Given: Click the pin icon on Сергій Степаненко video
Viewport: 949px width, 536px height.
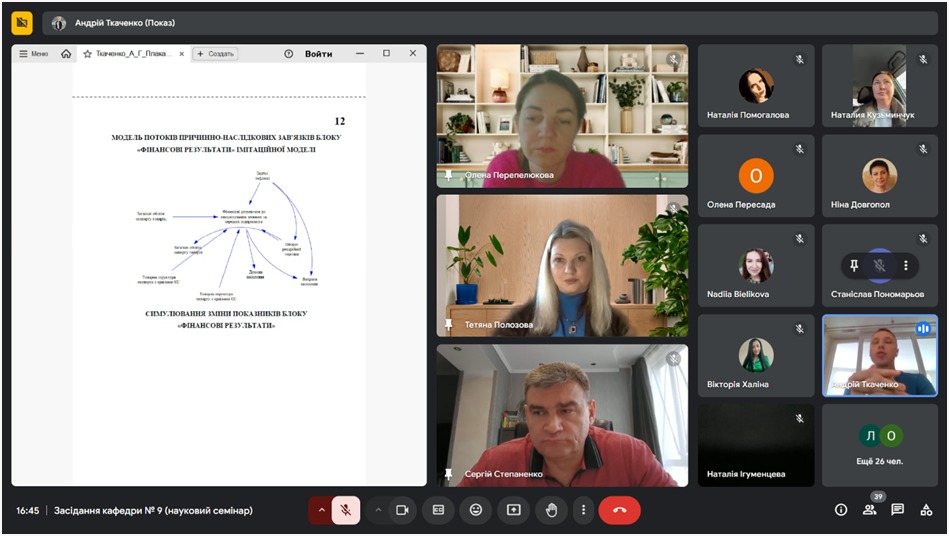Looking at the screenshot, I should click(448, 474).
